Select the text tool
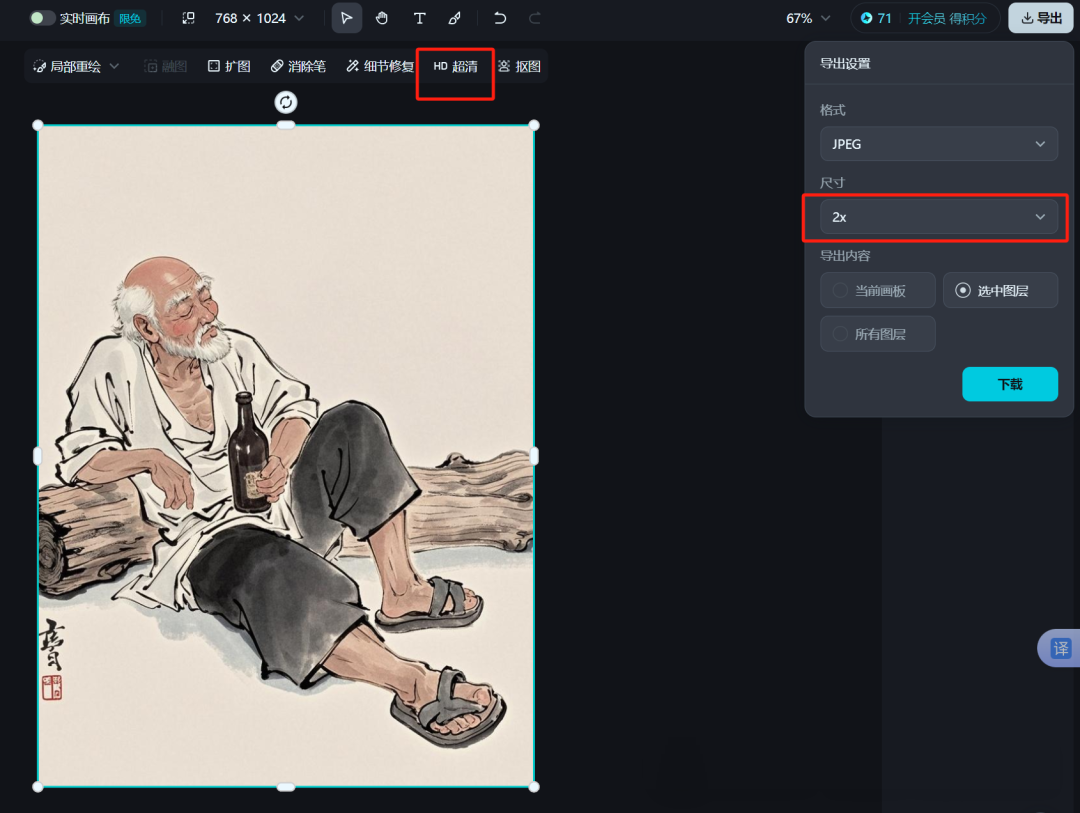Viewport: 1080px width, 813px height. coord(419,18)
